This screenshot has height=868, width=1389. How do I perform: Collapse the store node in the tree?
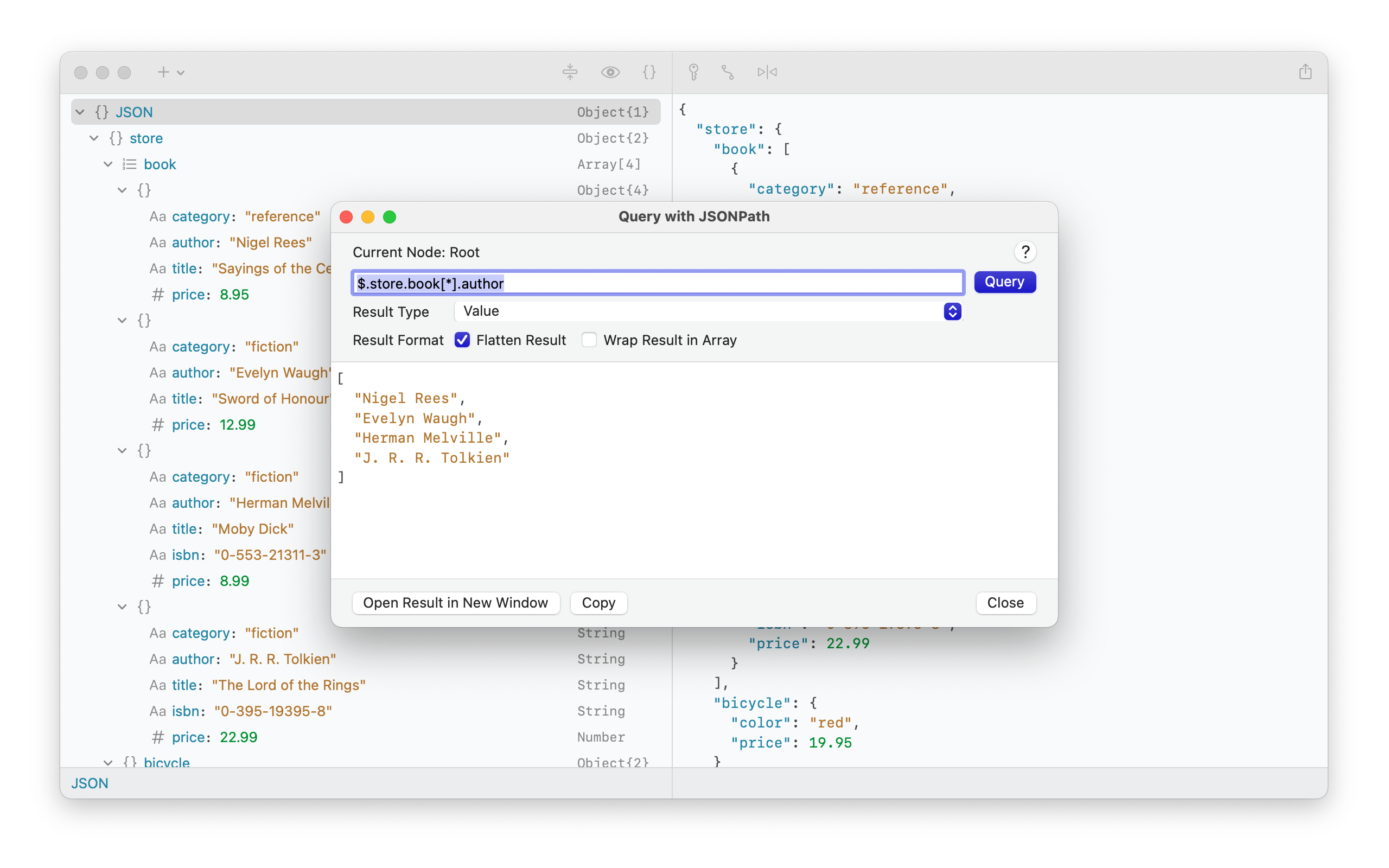tap(93, 138)
